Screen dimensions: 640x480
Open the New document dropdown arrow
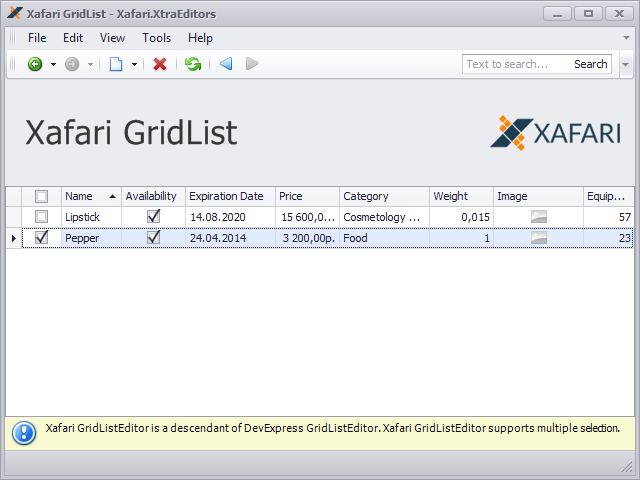[x=134, y=64]
